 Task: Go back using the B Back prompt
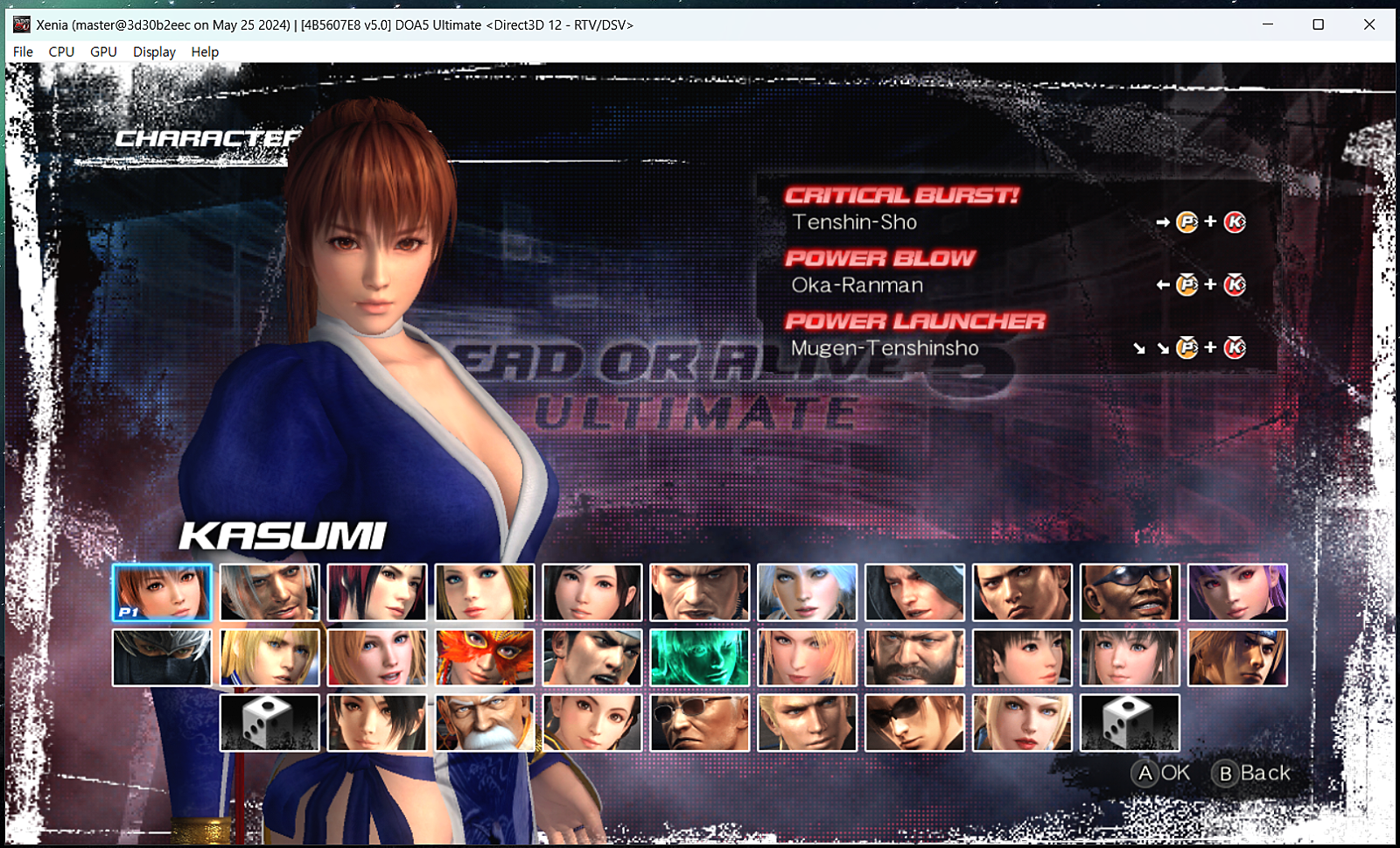point(1251,773)
